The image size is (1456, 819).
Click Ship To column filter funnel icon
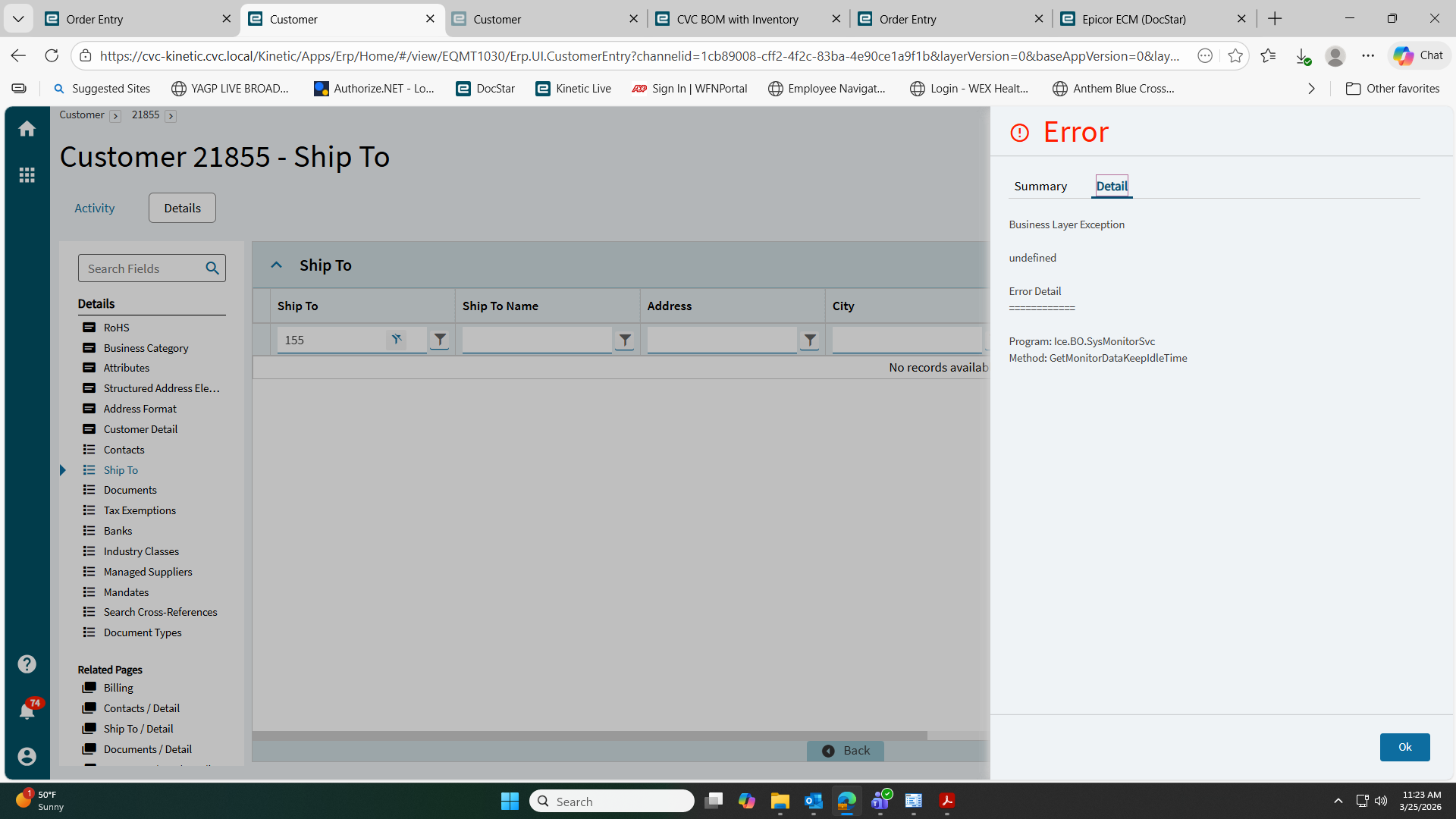coord(440,340)
